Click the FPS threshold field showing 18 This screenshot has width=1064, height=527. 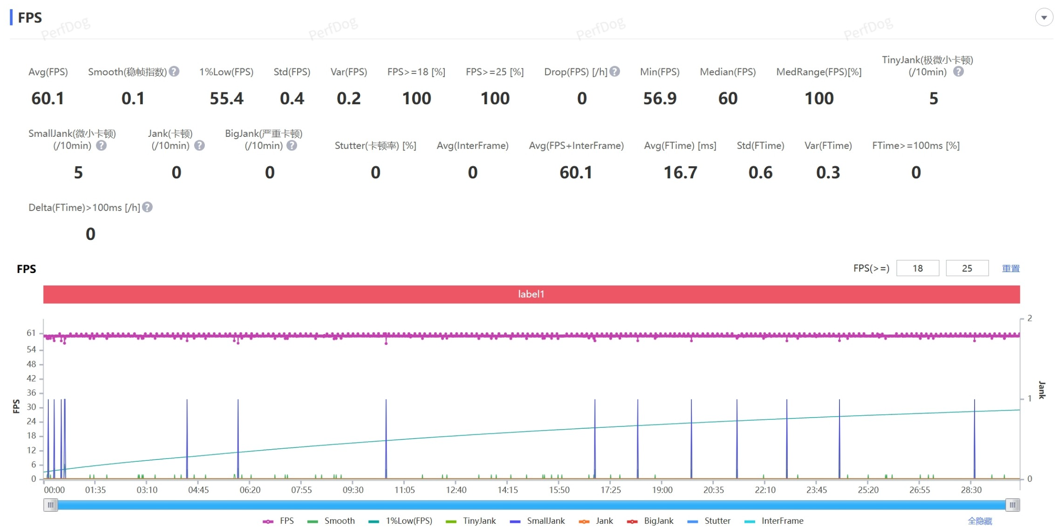(917, 268)
